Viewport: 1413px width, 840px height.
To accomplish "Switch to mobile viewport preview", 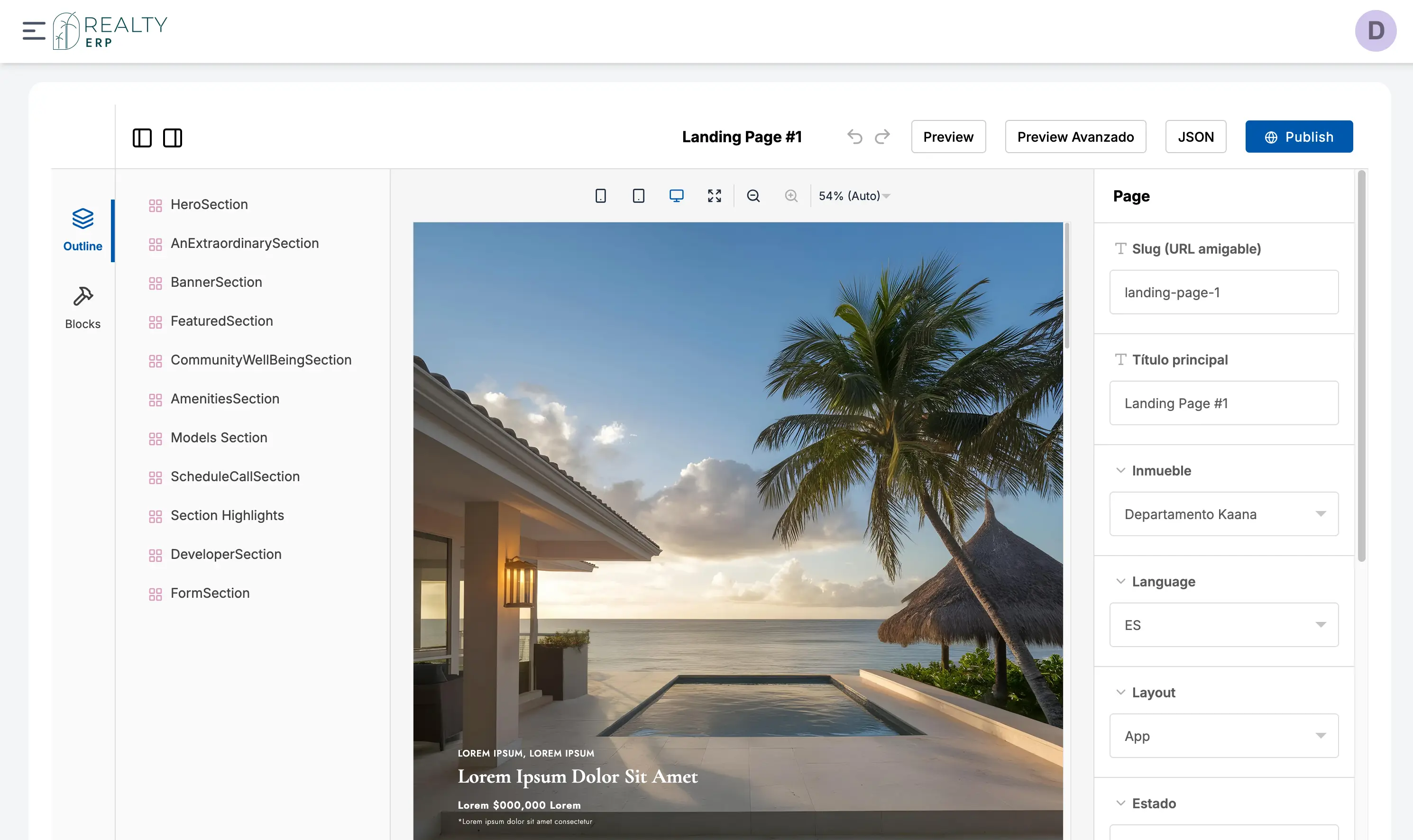I will 601,196.
